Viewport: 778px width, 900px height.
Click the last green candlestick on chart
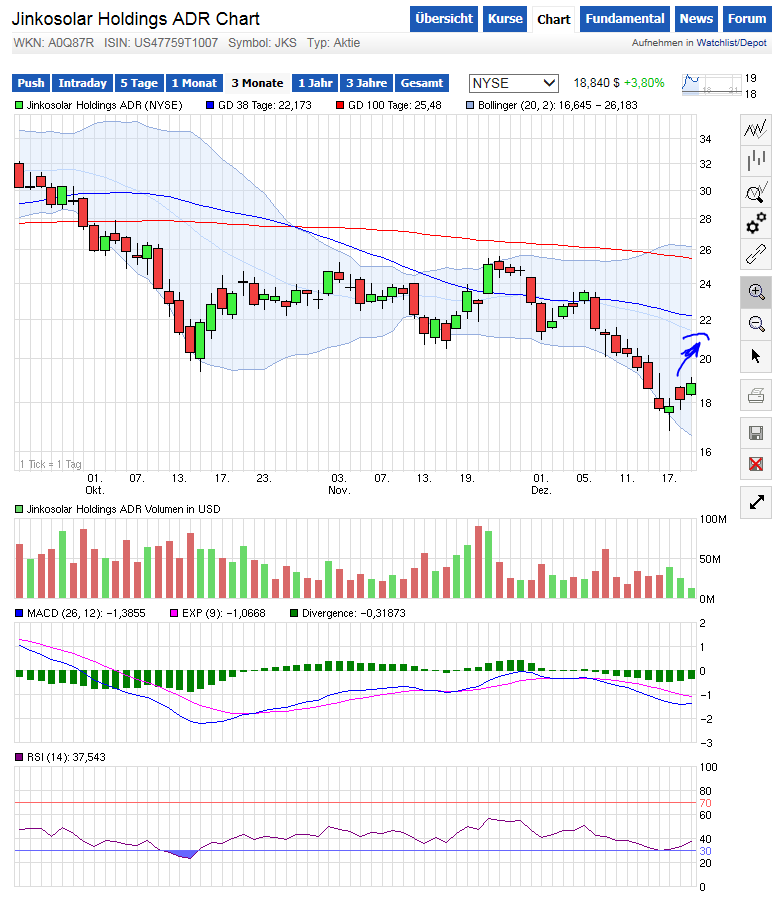691,389
